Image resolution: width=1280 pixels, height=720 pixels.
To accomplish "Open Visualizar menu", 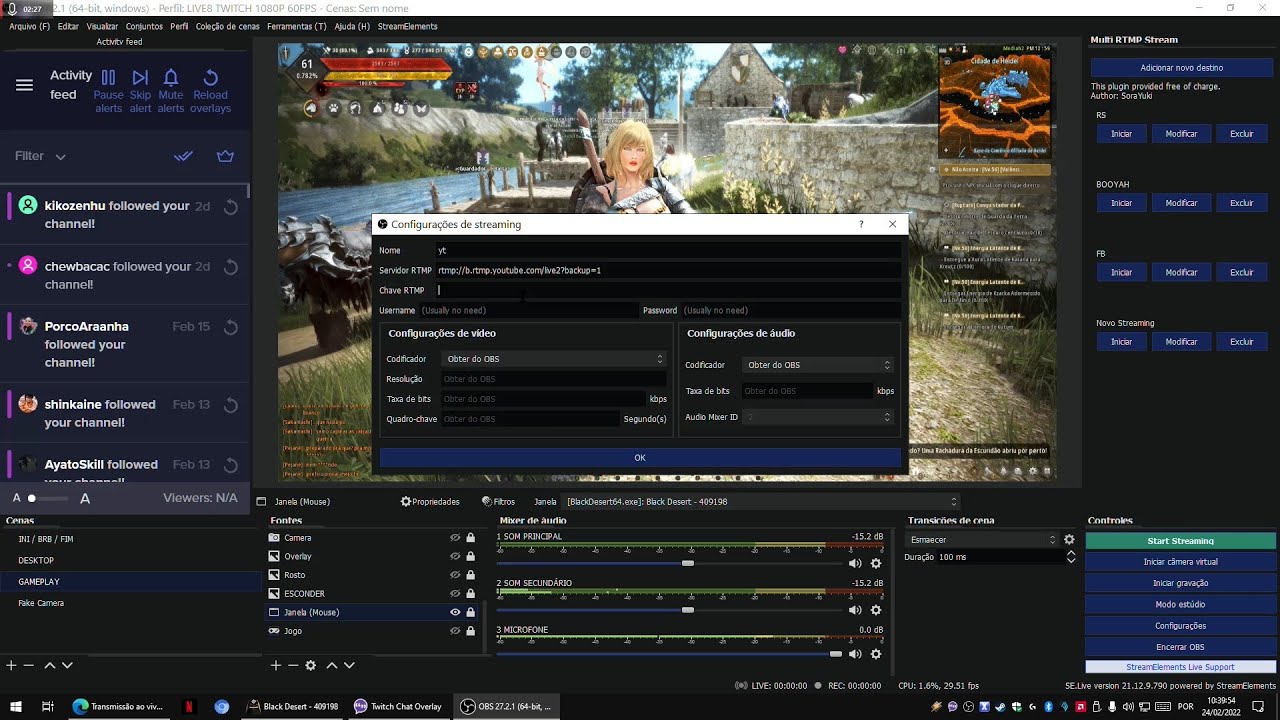I will [x=102, y=26].
